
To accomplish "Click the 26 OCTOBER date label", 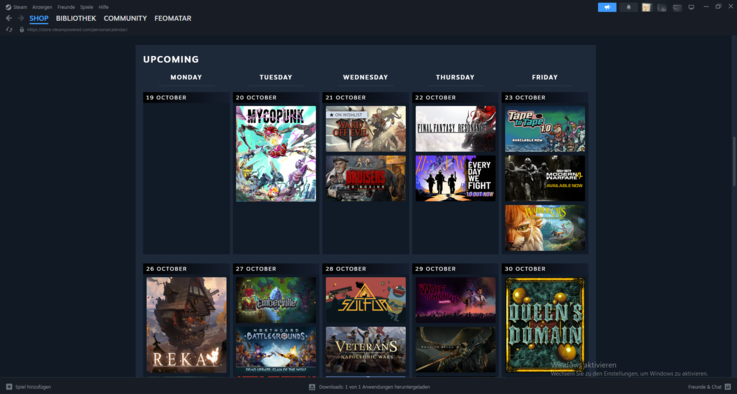I will 166,268.
